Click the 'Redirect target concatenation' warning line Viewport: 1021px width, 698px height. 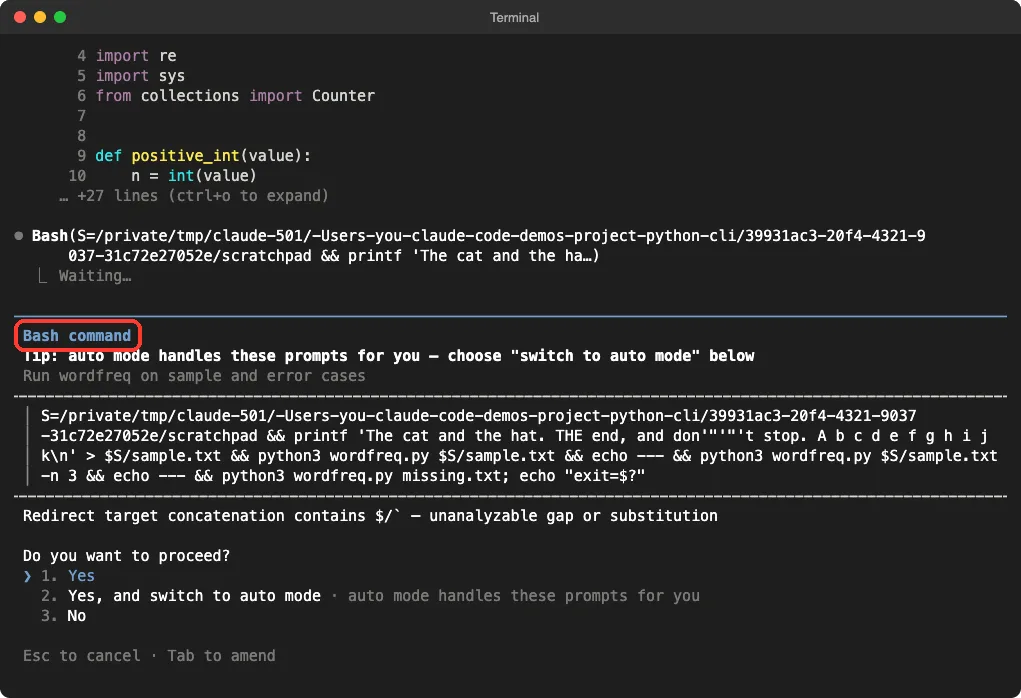pyautogui.click(x=370, y=516)
